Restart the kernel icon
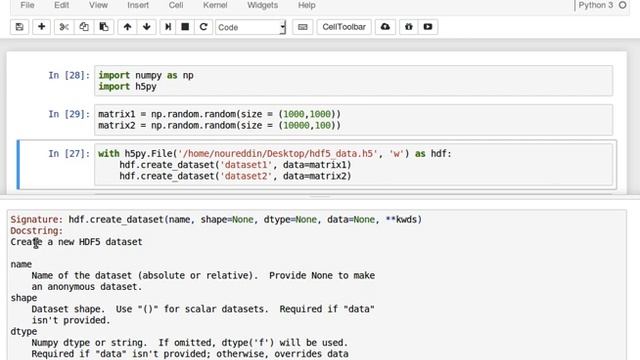The width and height of the screenshot is (640, 360). (x=203, y=27)
